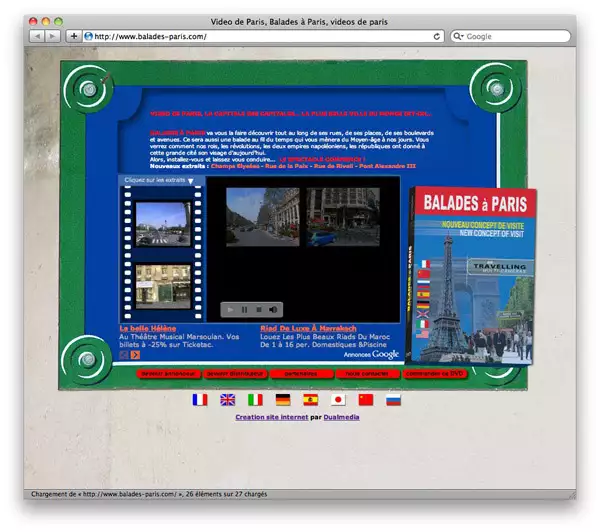600x532 pixels.
Task: Open the Google search magnifier dropdown
Action: (x=458, y=36)
